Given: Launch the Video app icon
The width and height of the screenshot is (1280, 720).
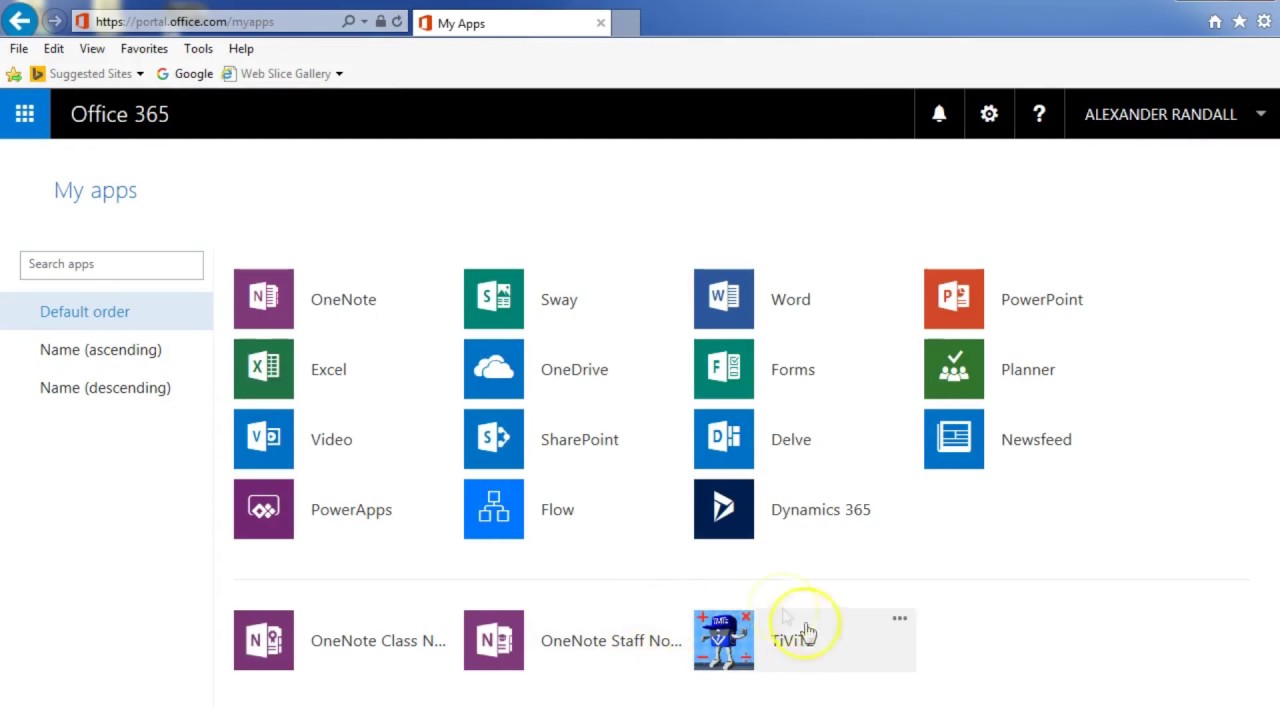Looking at the screenshot, I should pos(264,439).
